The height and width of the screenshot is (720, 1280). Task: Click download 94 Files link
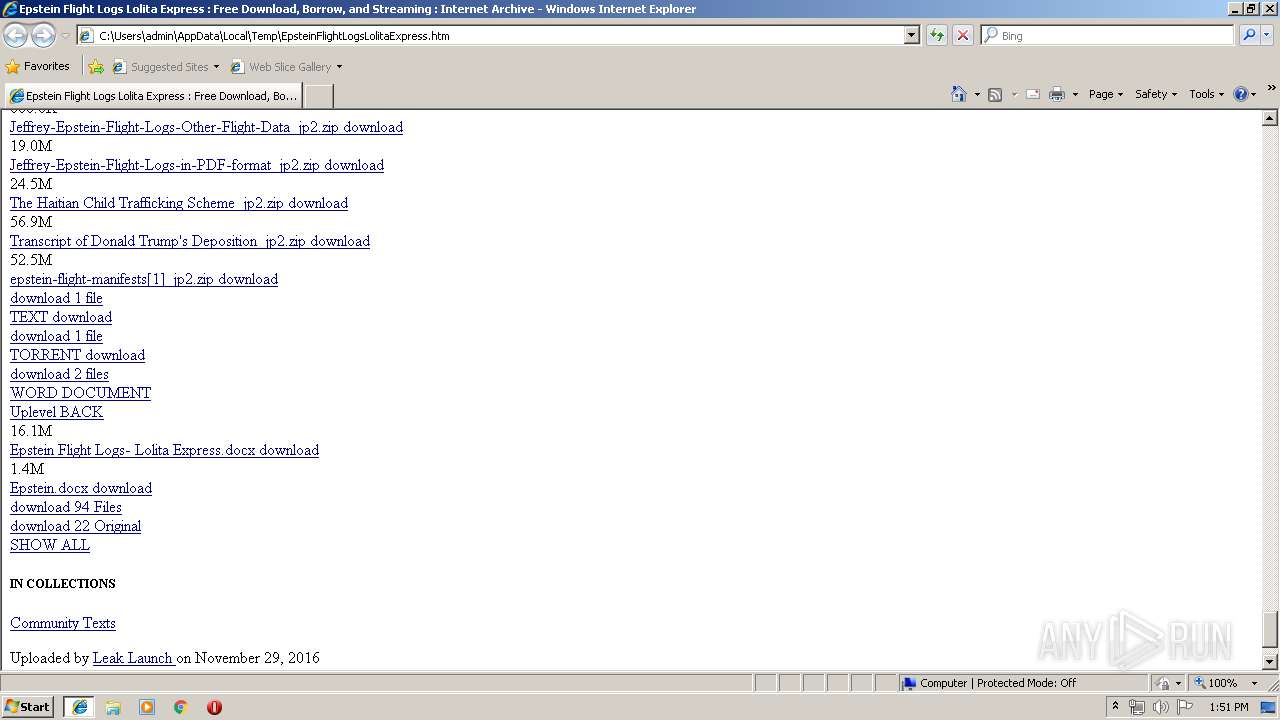tap(65, 507)
